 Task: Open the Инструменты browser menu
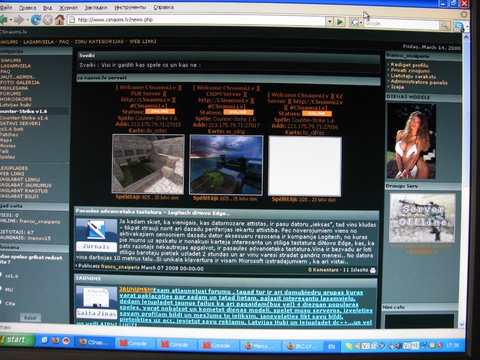(x=130, y=7)
